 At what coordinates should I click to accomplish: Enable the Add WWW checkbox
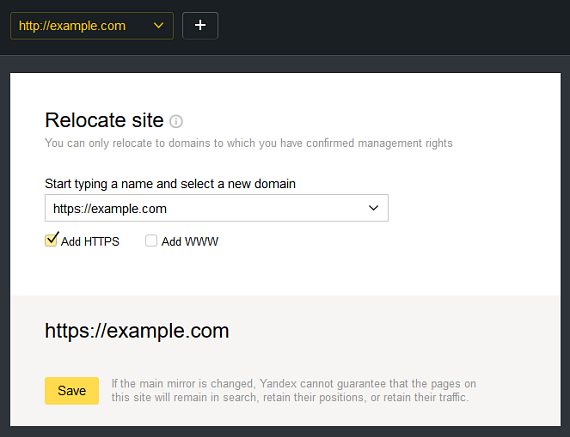(x=151, y=241)
